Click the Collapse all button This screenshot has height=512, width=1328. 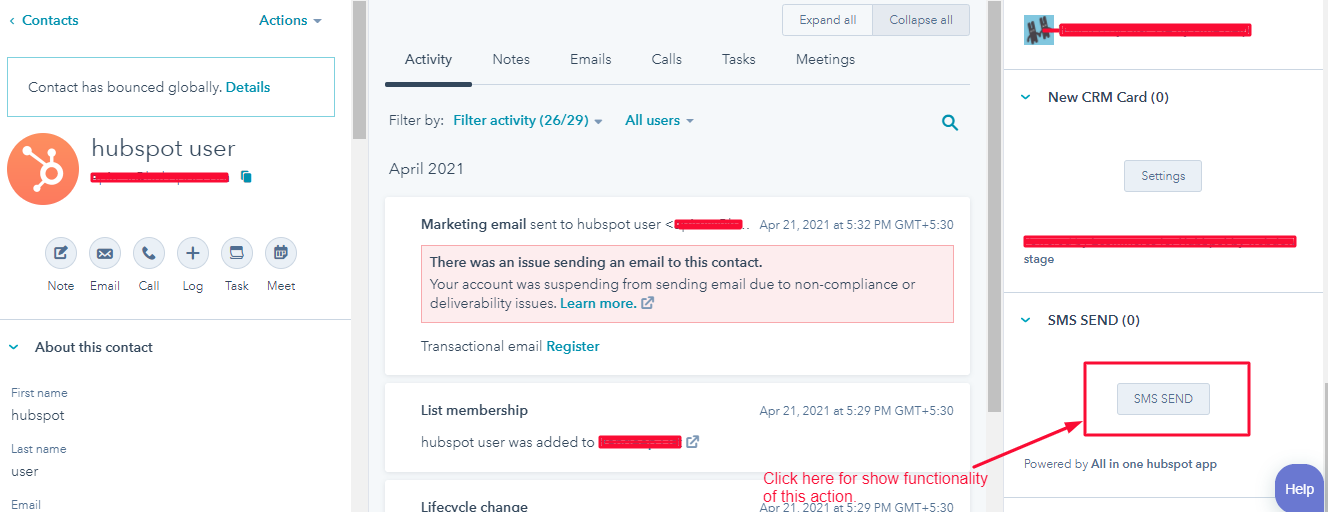click(921, 20)
